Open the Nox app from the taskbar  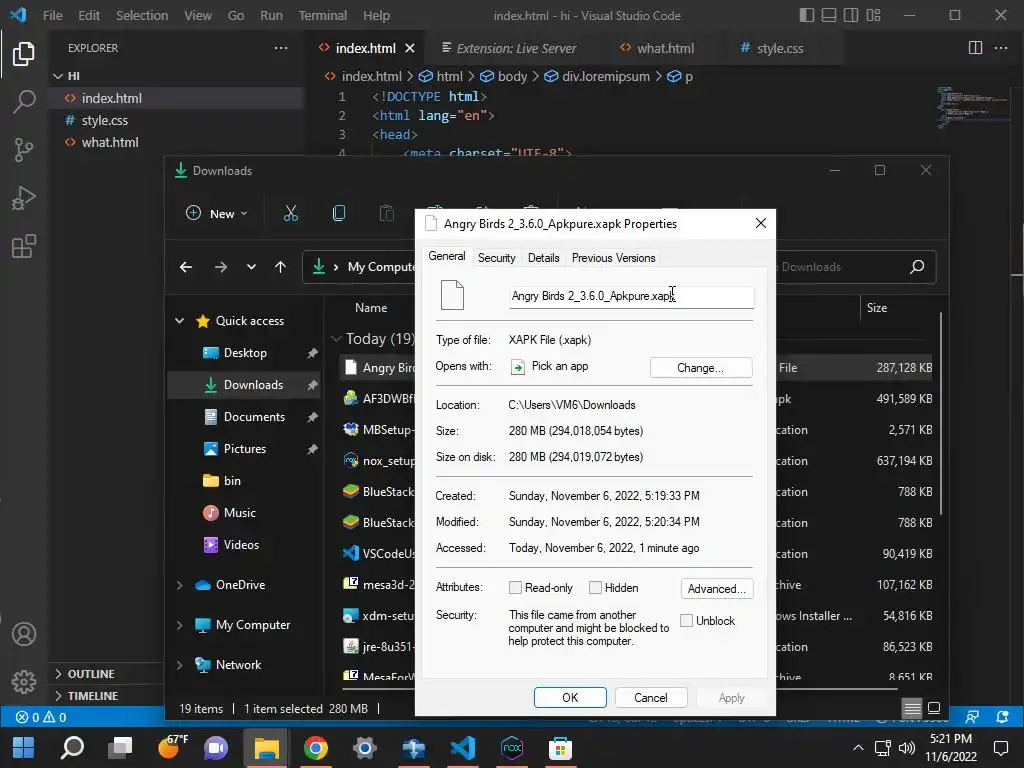pyautogui.click(x=511, y=748)
